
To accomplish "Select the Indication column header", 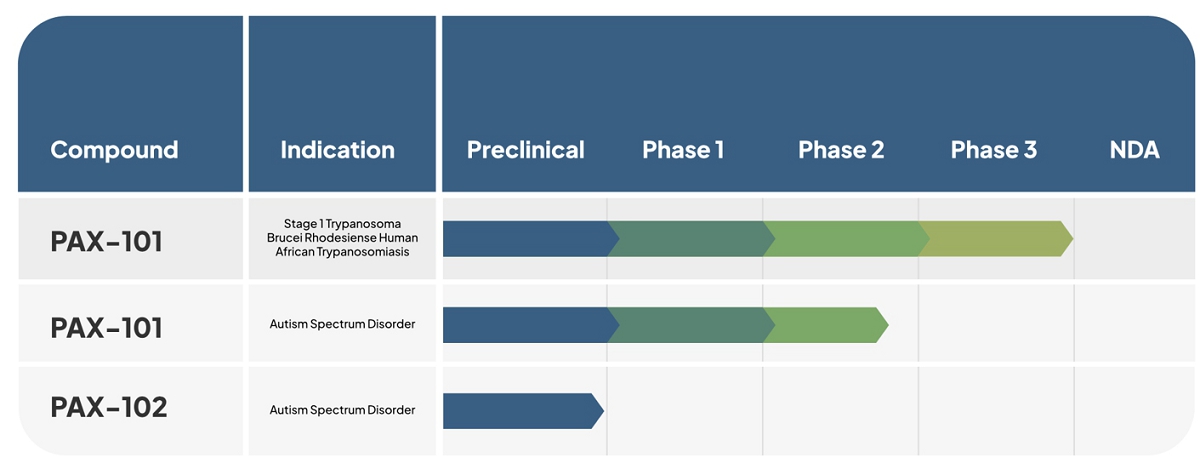I will click(x=337, y=150).
